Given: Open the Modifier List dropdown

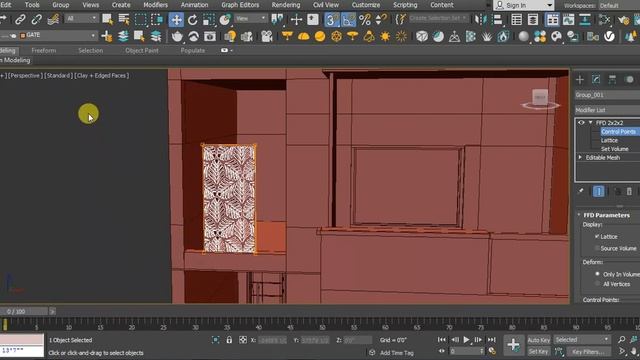Looking at the screenshot, I should [x=607, y=110].
